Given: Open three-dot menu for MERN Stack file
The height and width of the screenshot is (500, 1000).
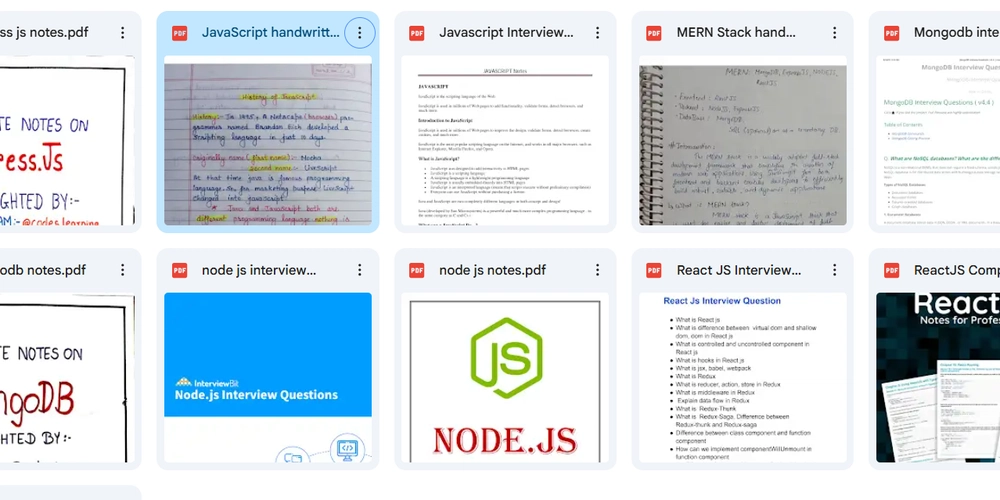Looking at the screenshot, I should click(834, 33).
